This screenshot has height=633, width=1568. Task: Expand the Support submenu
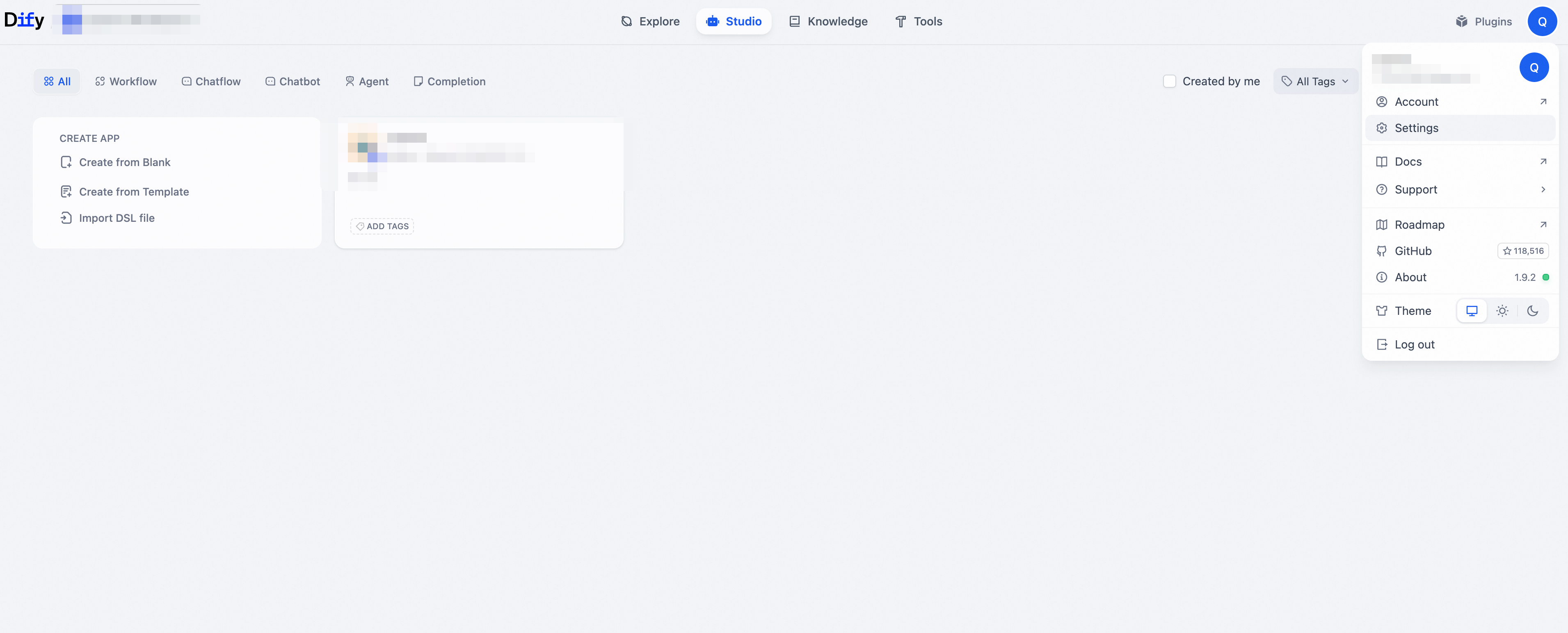click(1460, 190)
